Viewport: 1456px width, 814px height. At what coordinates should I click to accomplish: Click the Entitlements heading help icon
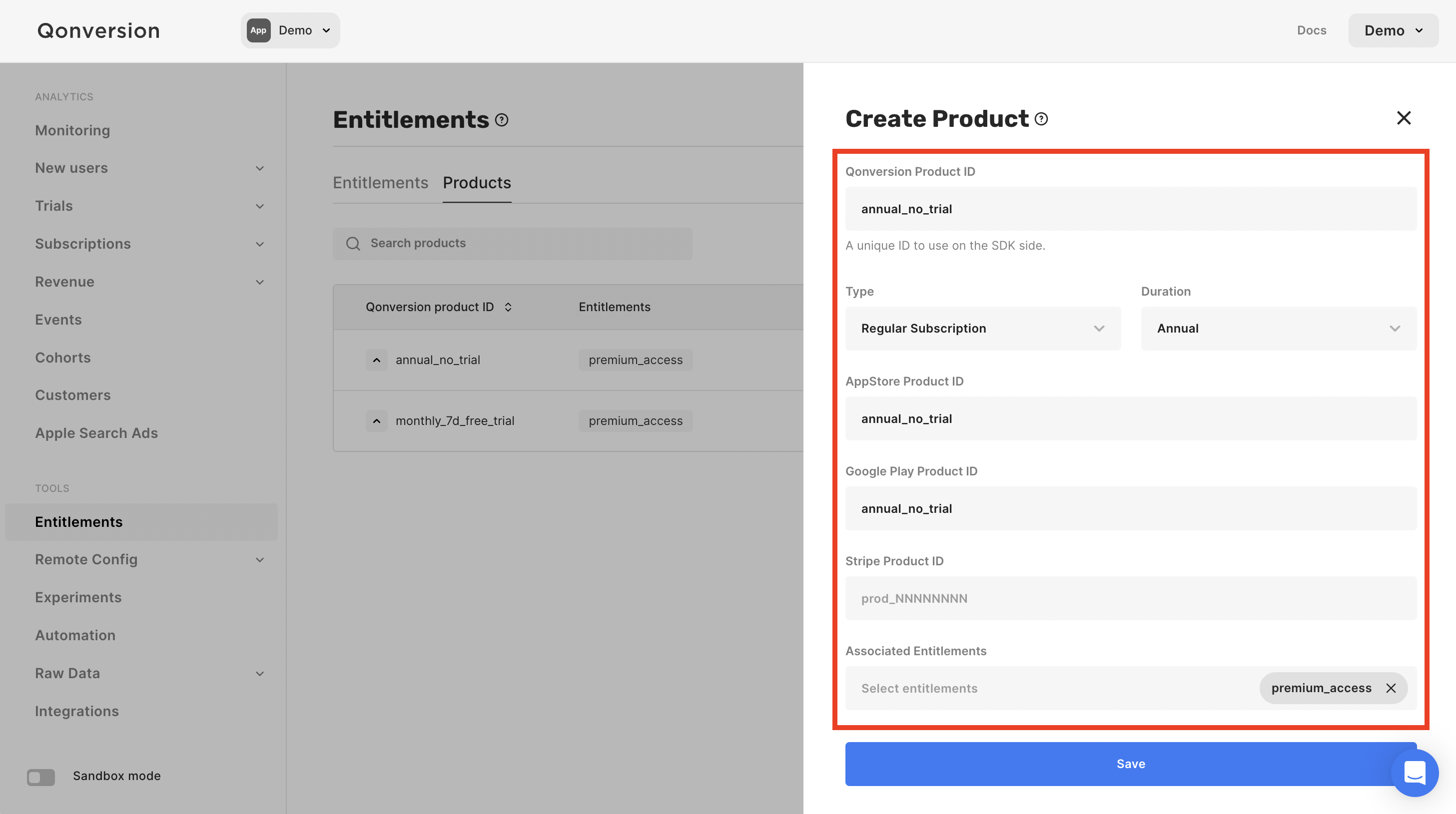(501, 120)
